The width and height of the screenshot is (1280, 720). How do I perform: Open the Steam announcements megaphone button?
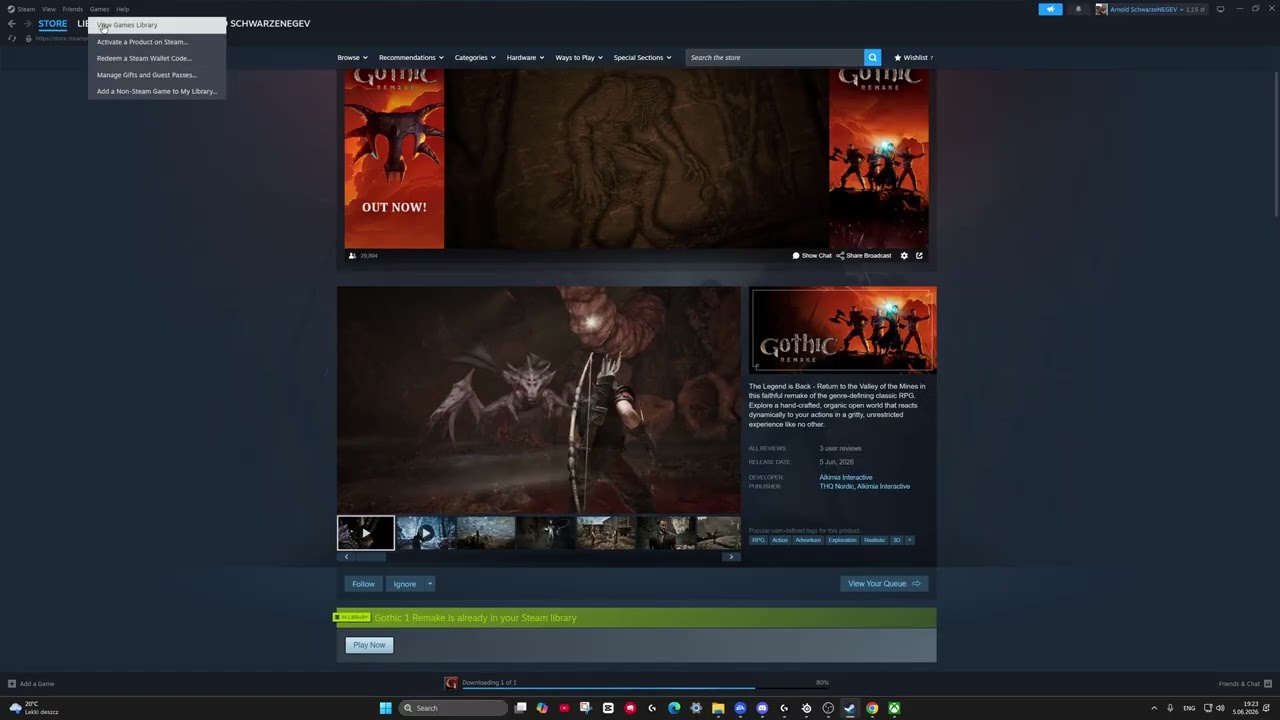point(1050,9)
